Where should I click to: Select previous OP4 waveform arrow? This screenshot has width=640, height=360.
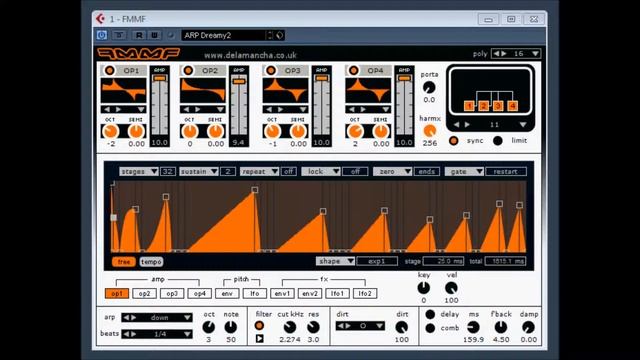pyautogui.click(x=351, y=109)
